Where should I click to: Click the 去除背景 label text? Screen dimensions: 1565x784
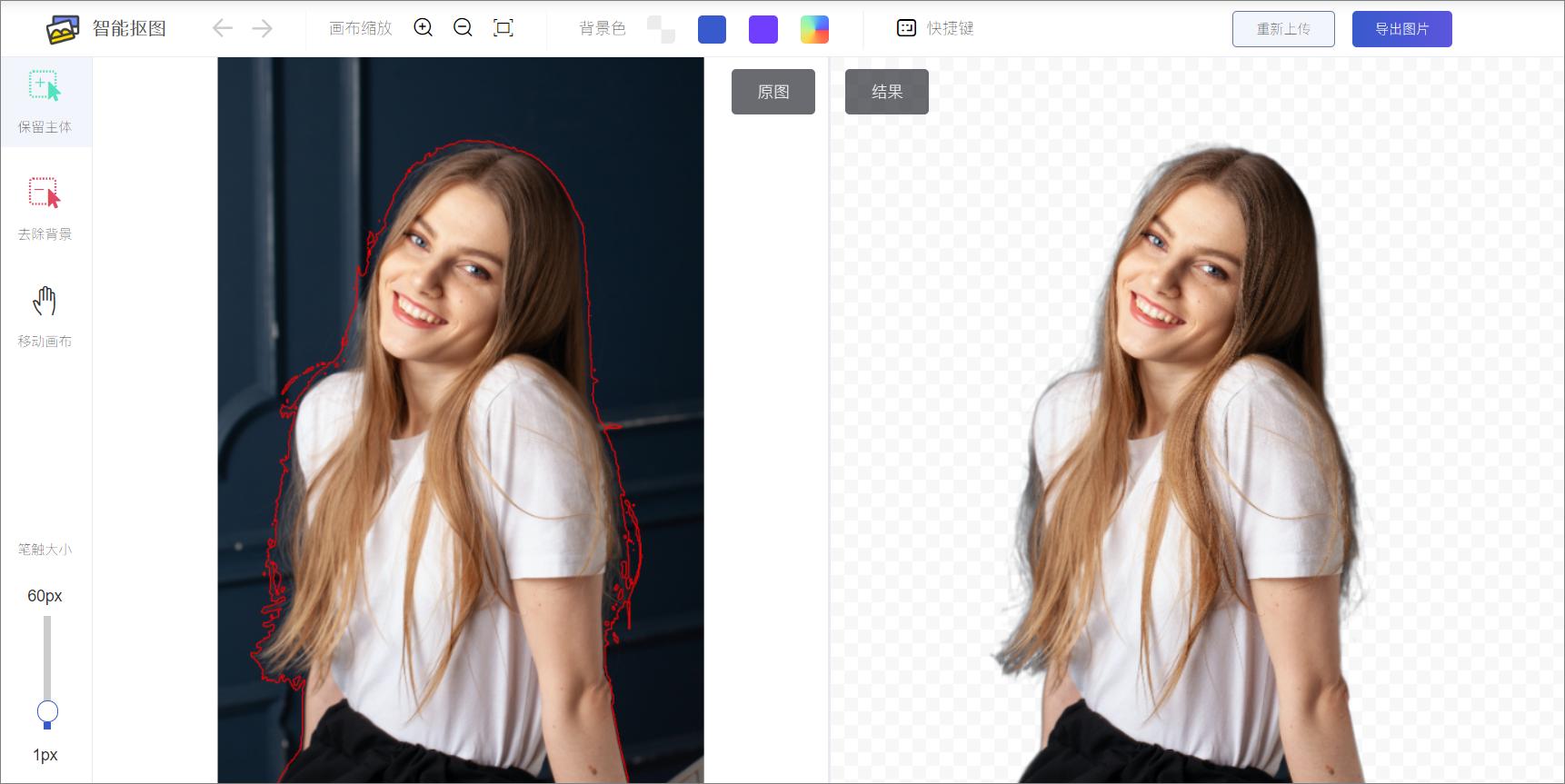(x=45, y=234)
